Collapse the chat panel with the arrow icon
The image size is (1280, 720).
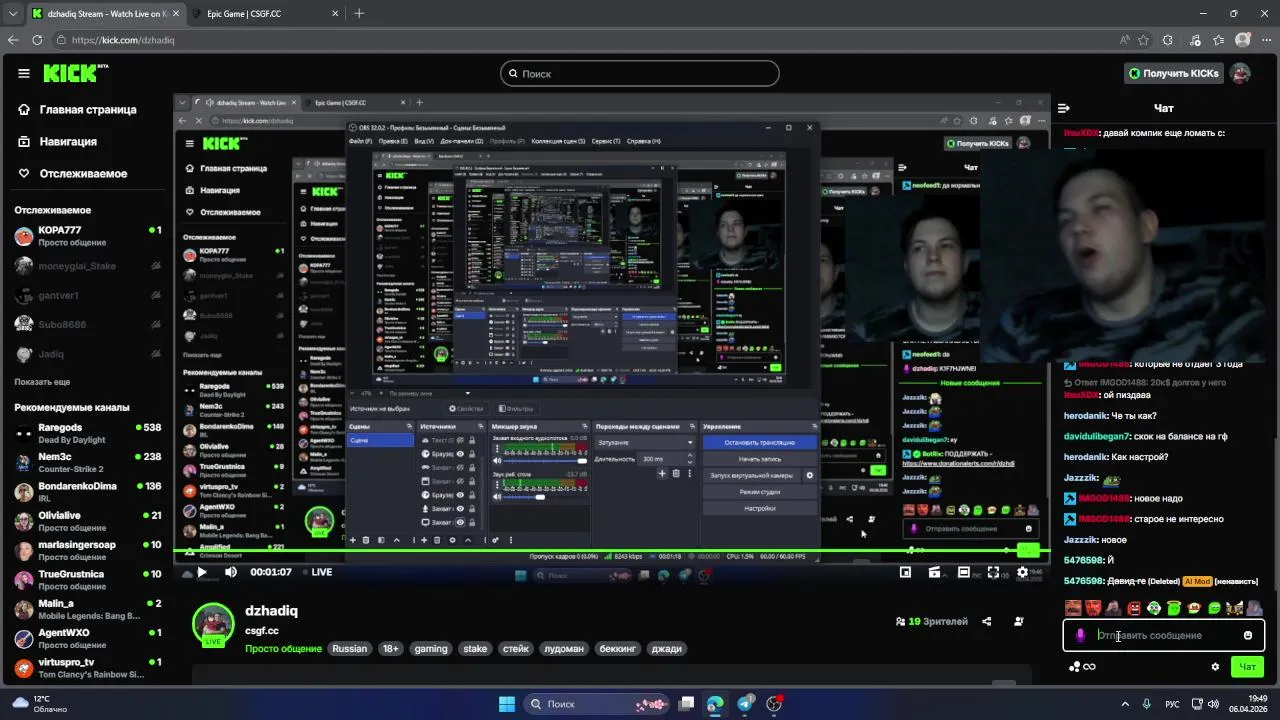(x=1064, y=108)
